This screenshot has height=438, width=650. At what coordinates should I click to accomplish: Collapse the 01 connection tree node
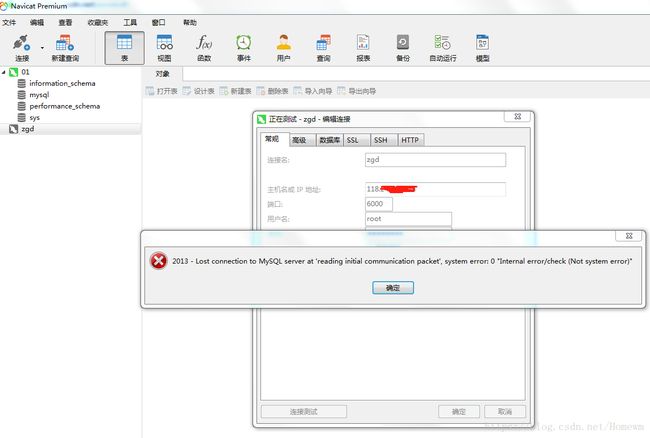[4, 72]
